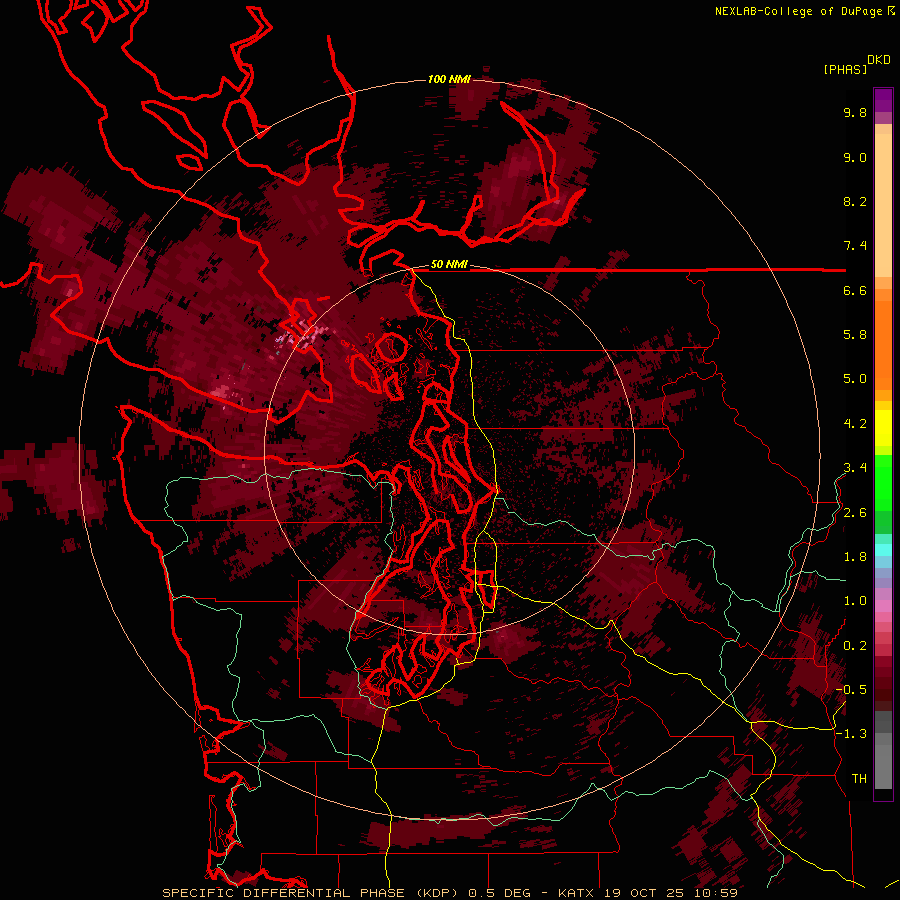
Task: Select the 9.0 value on the scale
Action: [855, 157]
